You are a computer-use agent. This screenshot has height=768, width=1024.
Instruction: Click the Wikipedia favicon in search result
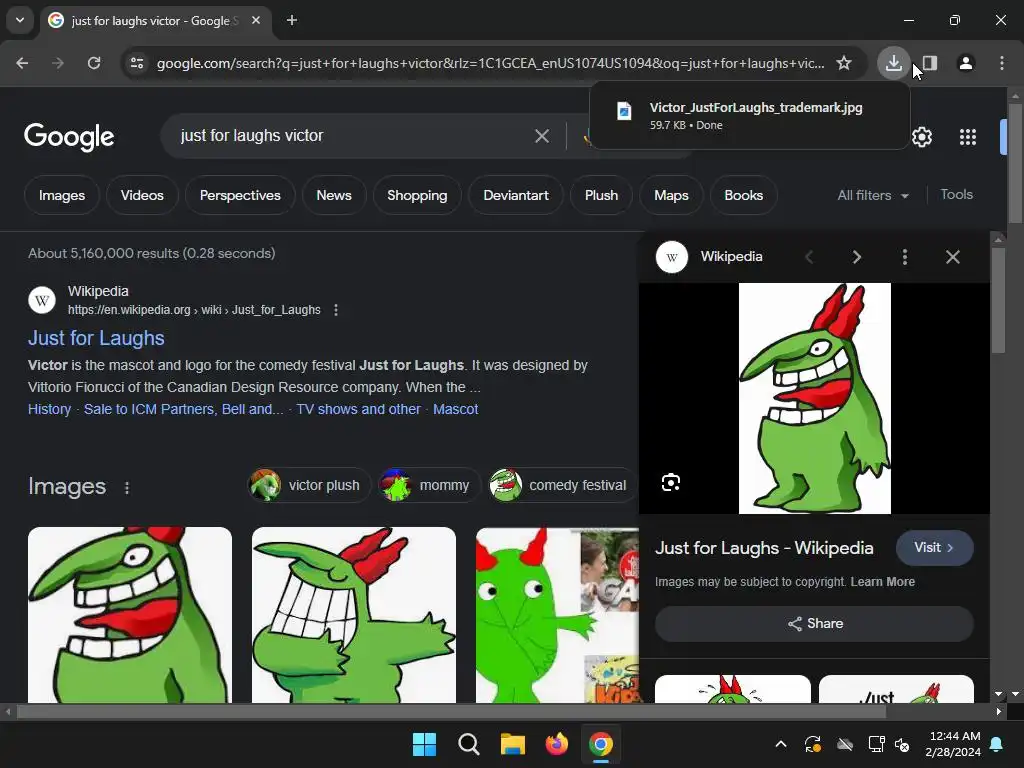tap(42, 300)
